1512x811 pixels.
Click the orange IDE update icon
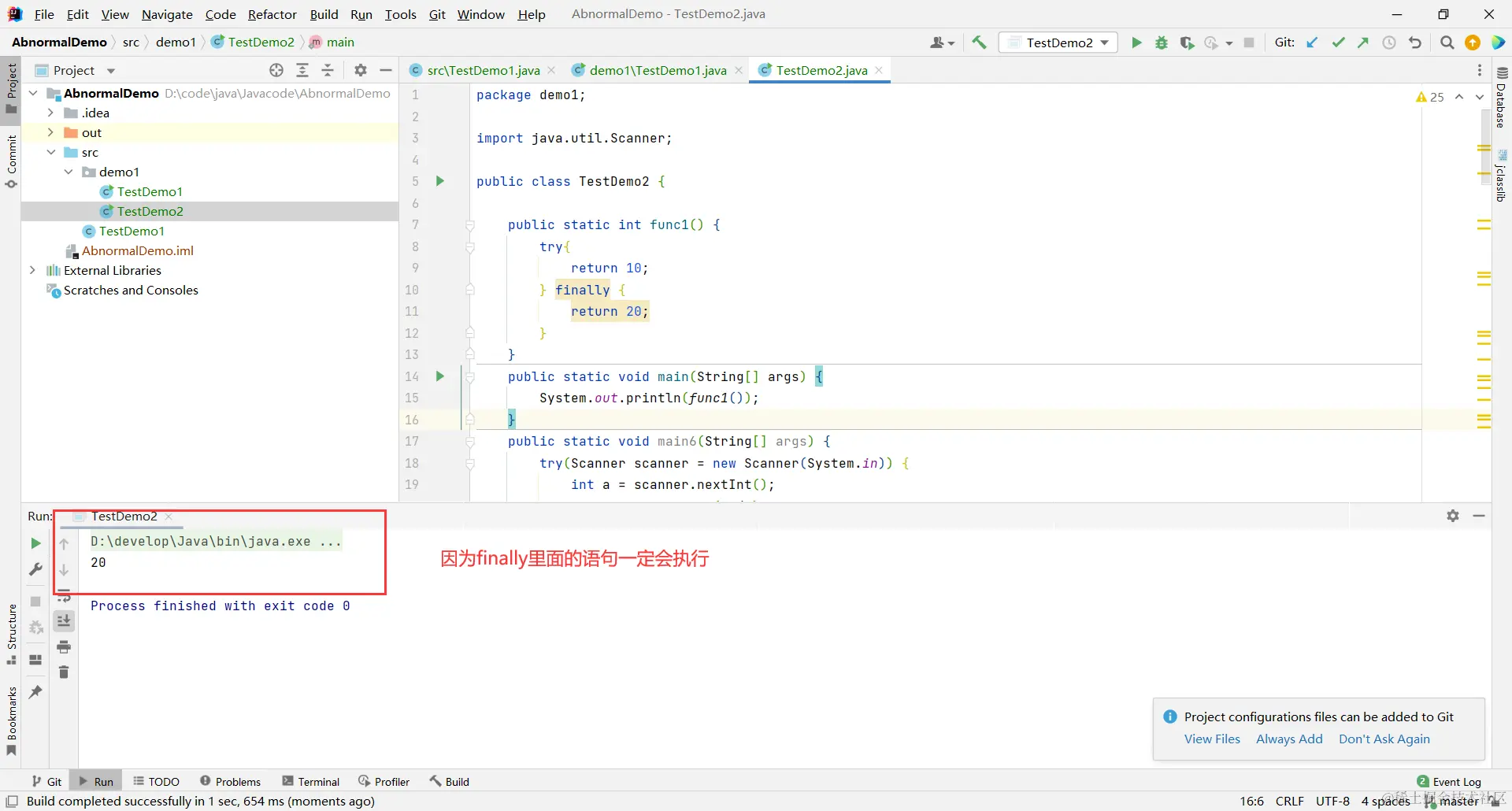[x=1473, y=43]
